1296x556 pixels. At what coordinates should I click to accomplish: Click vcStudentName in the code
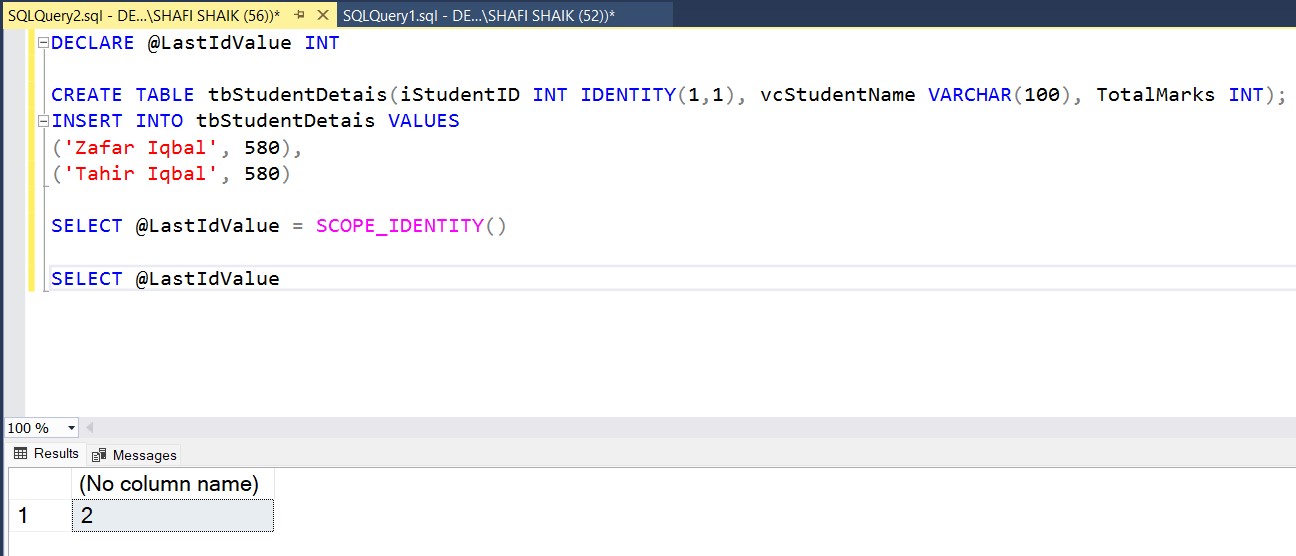(838, 95)
